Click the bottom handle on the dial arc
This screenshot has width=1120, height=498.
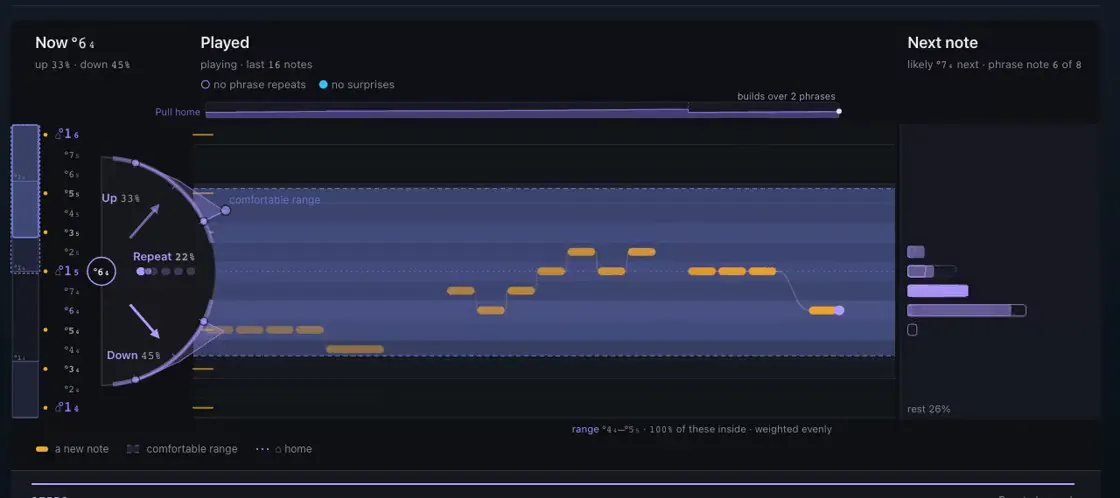[x=135, y=379]
